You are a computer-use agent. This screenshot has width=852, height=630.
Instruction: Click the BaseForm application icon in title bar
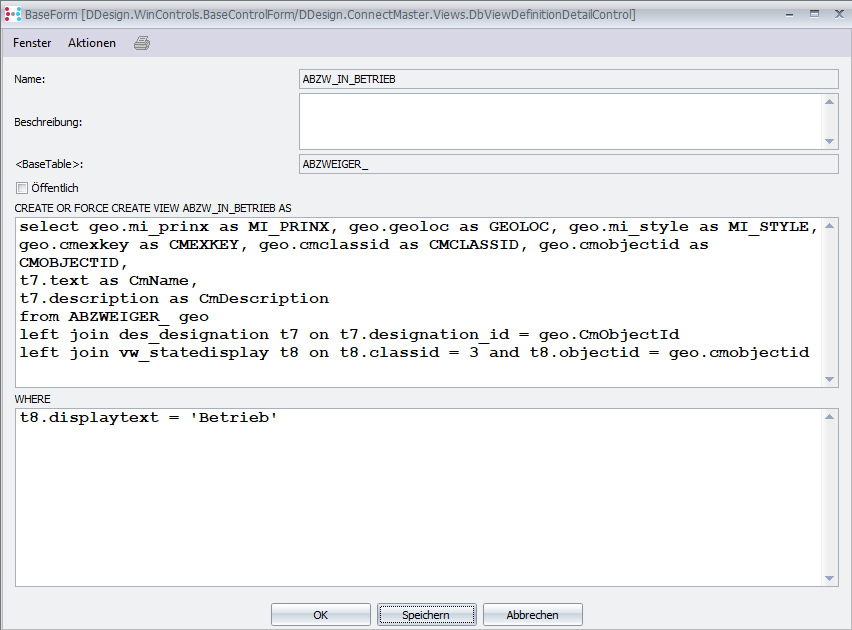pyautogui.click(x=12, y=14)
